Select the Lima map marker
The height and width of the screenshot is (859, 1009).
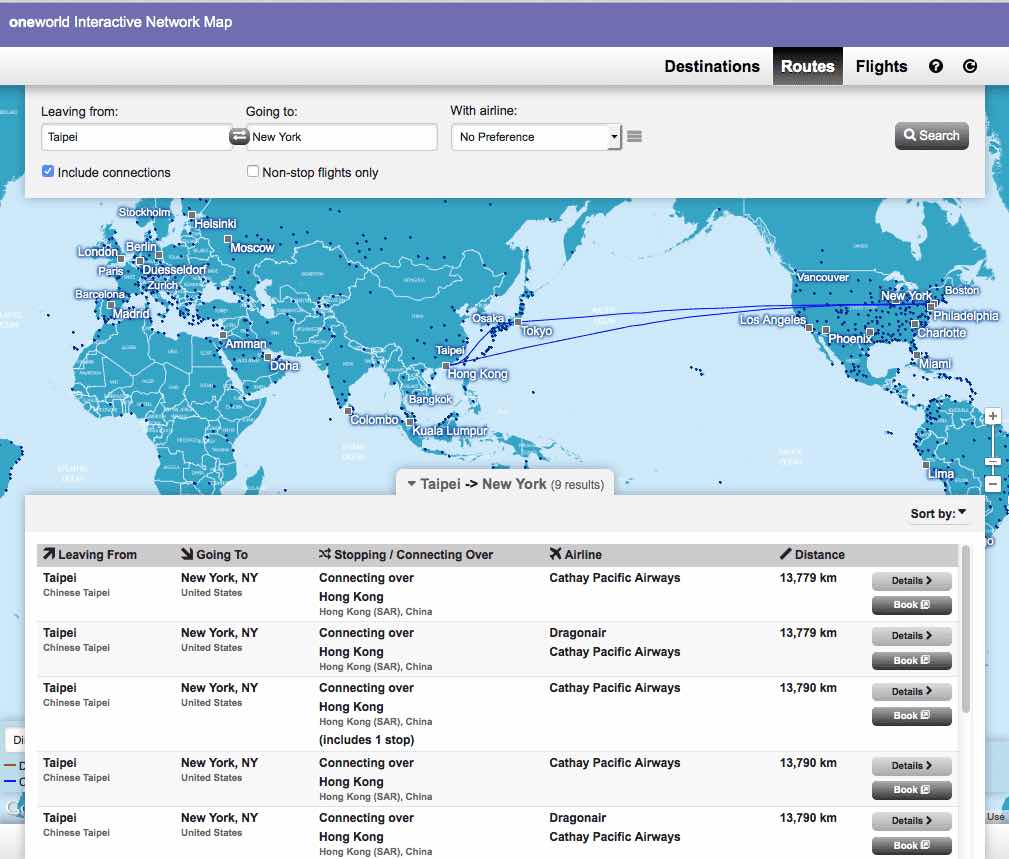[926, 465]
